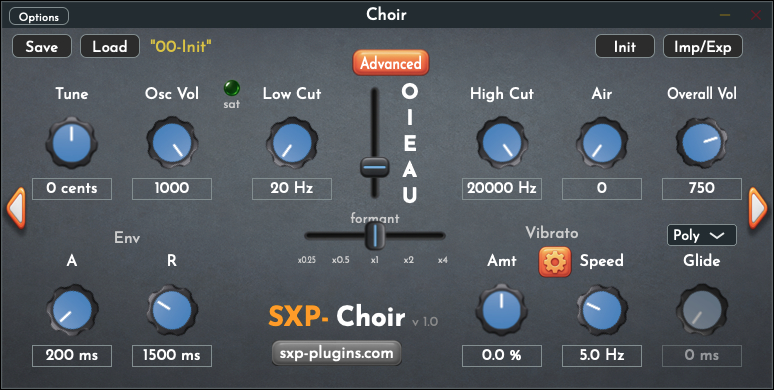
Task: Click the envelope R release knob
Action: [172, 311]
